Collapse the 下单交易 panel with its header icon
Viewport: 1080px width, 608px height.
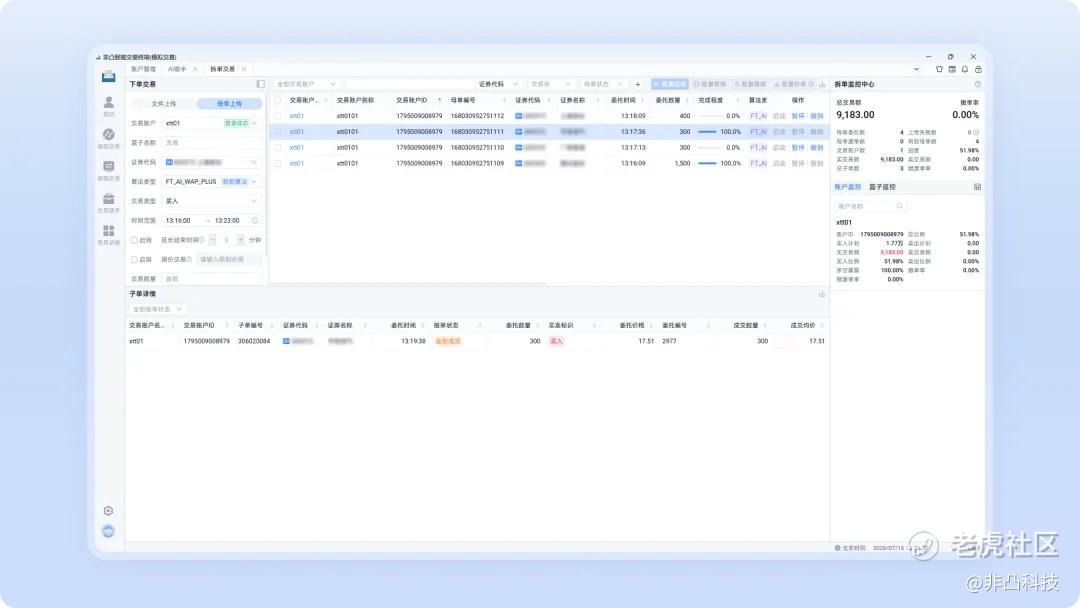(260, 84)
